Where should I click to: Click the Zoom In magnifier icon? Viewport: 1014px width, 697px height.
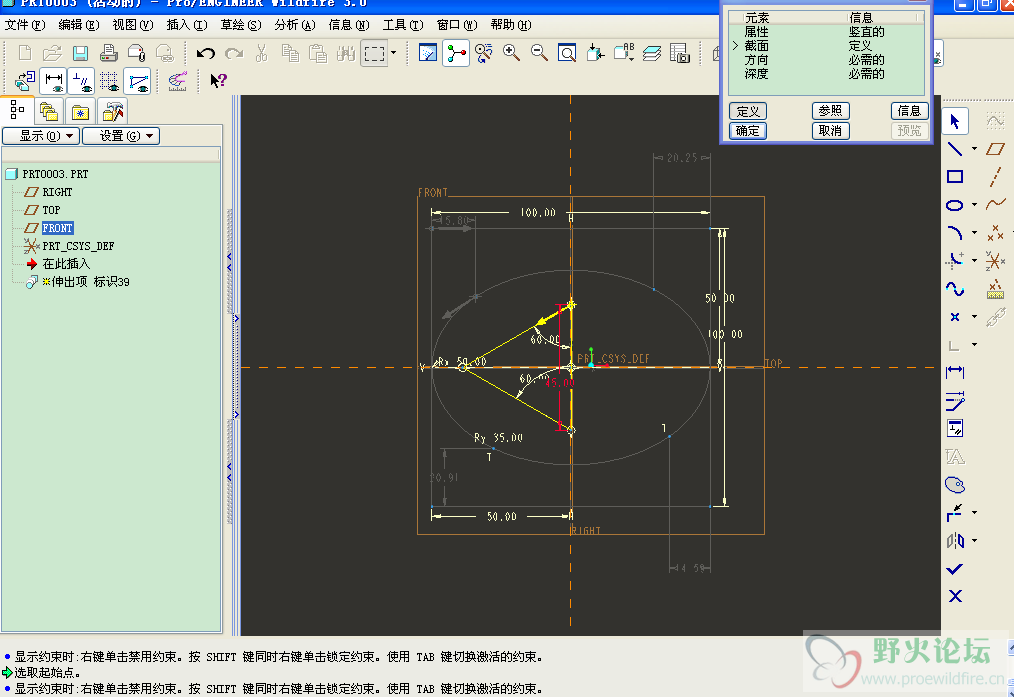click(511, 53)
